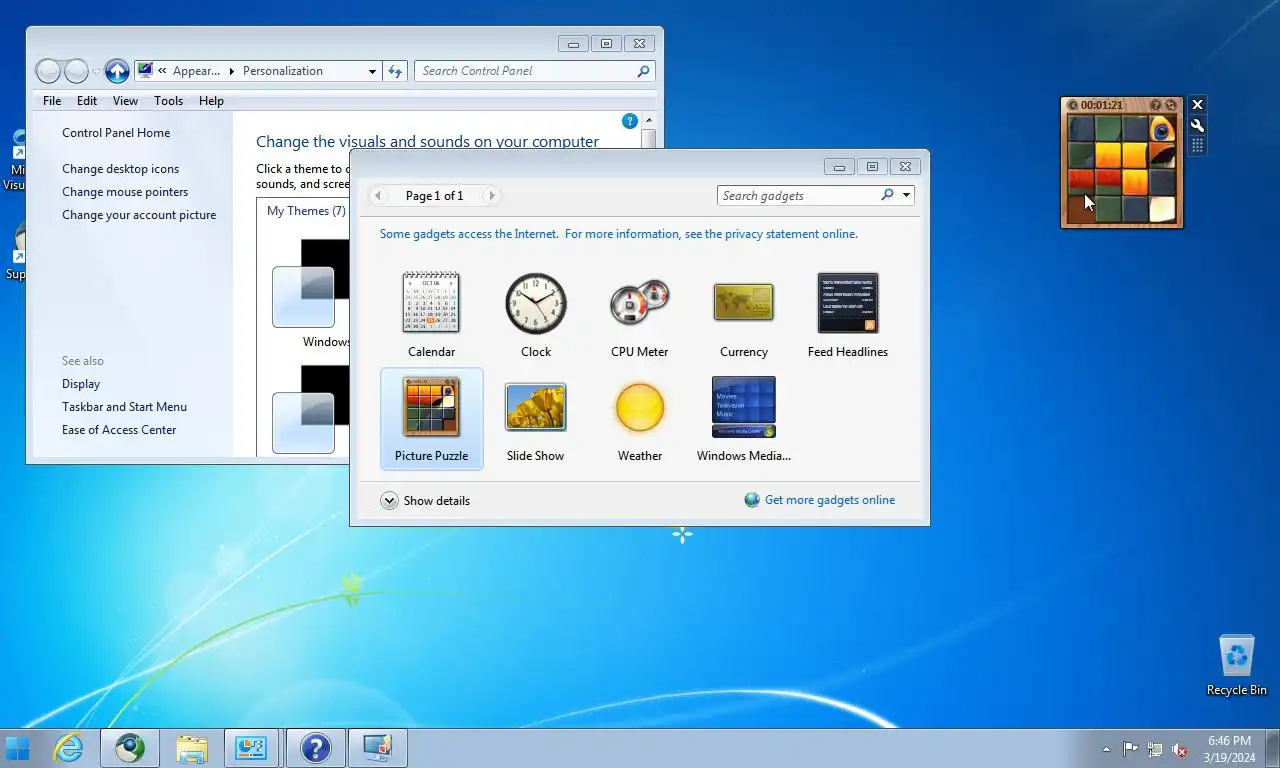Open Control Panel Home link

tap(116, 133)
